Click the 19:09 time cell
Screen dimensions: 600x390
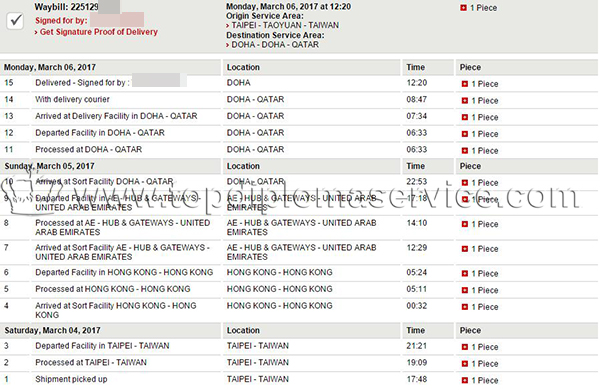tap(417, 362)
